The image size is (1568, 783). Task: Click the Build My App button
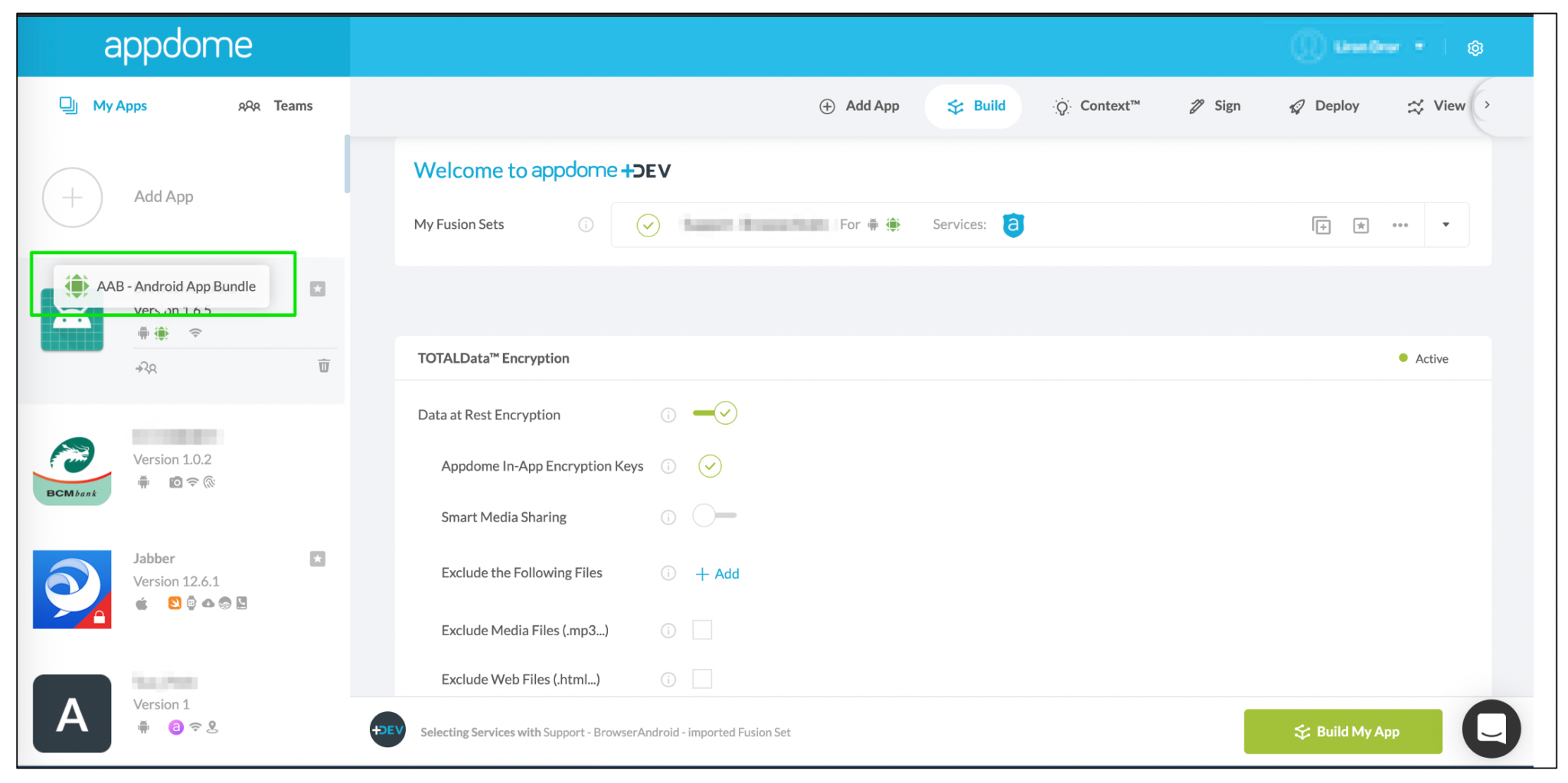click(x=1342, y=731)
